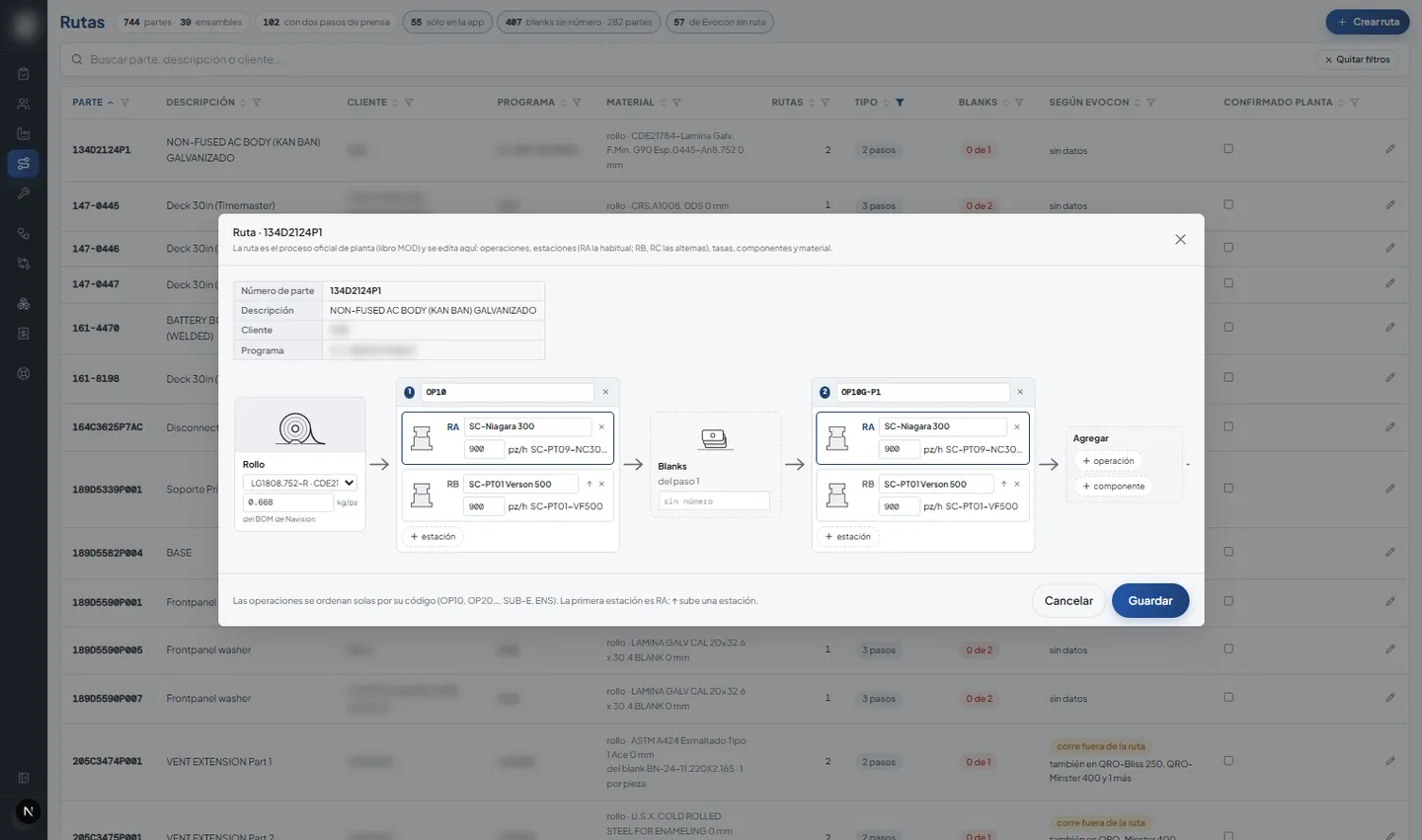1422x840 pixels.
Task: Remove RA station SC-Niagara 300 in OP10G-P1
Action: [1017, 427]
